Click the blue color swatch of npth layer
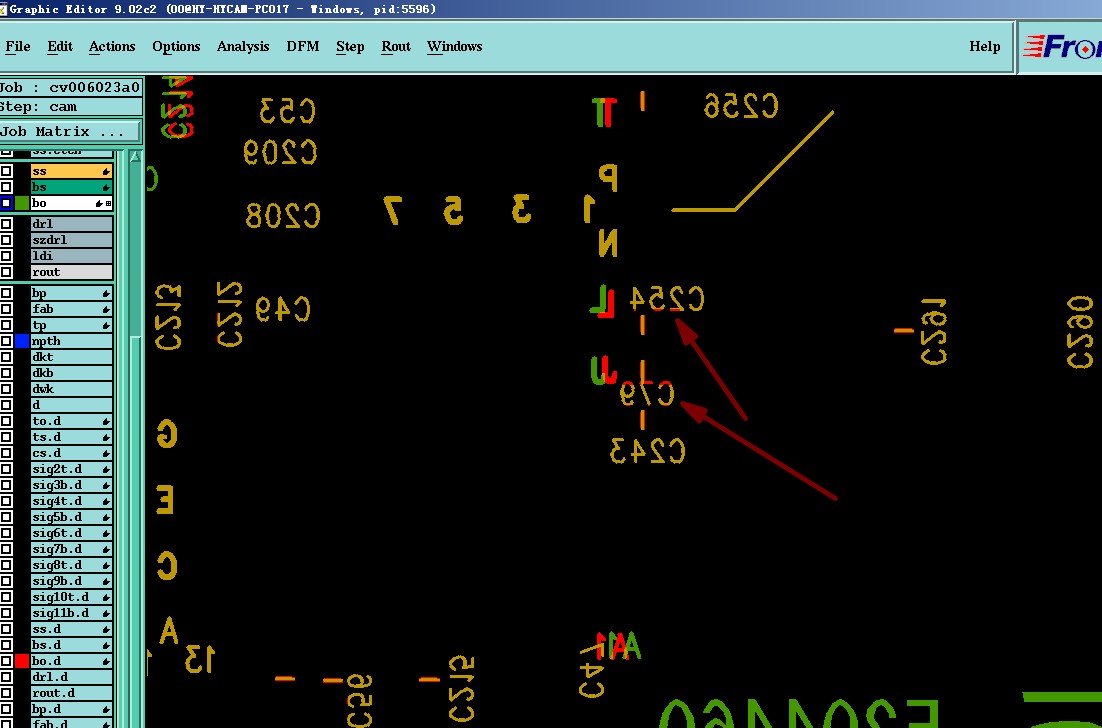This screenshot has width=1102, height=728. coord(22,342)
